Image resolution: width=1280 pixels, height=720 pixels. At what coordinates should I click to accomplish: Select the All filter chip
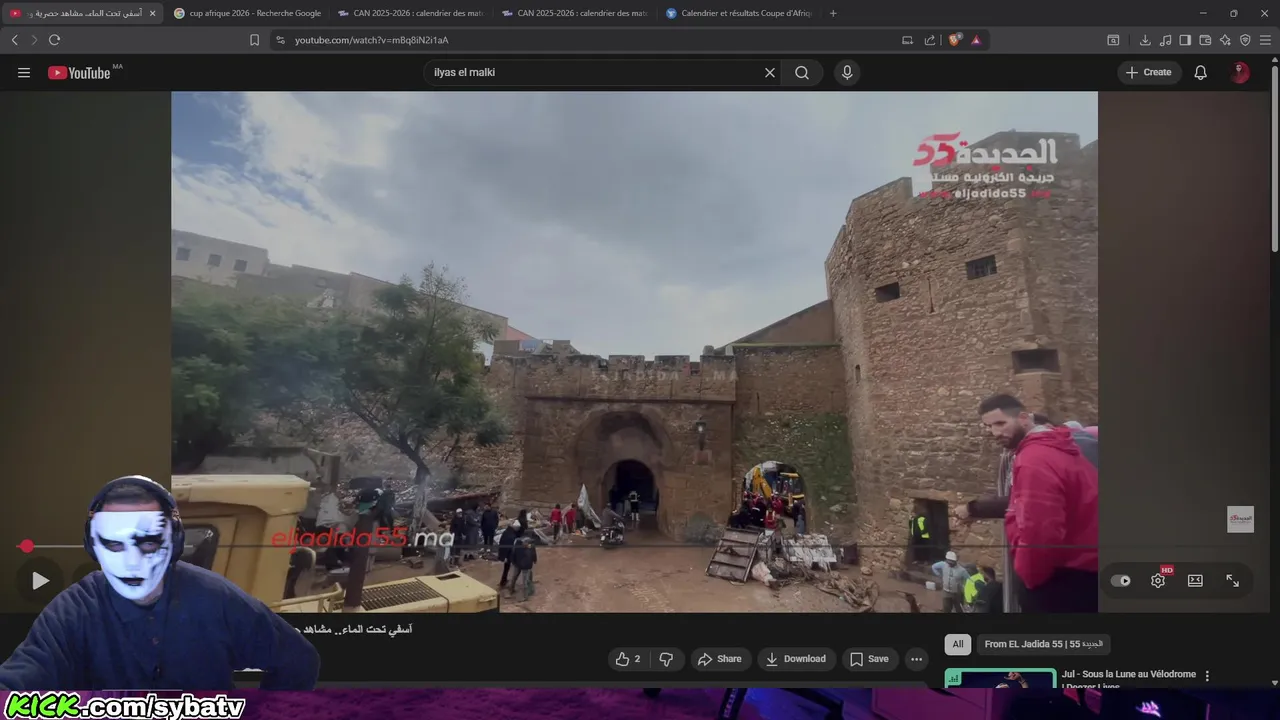pyautogui.click(x=958, y=644)
